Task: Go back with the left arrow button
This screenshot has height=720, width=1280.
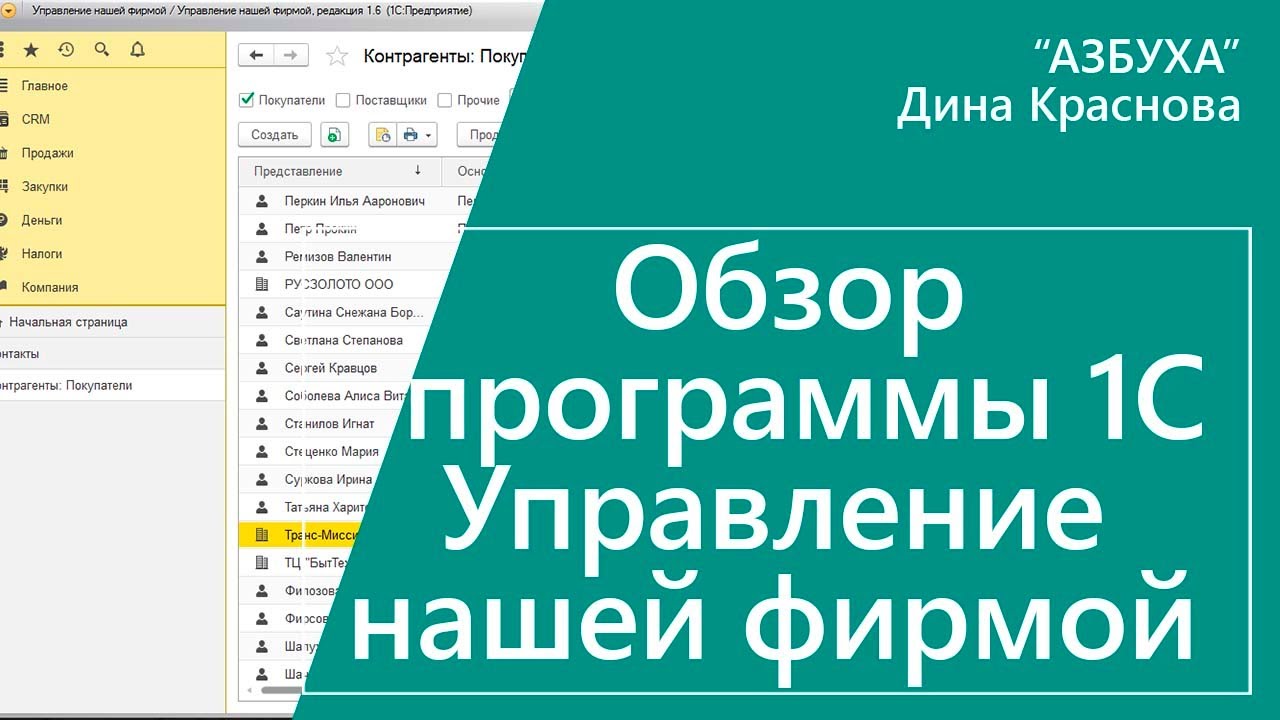Action: (256, 56)
